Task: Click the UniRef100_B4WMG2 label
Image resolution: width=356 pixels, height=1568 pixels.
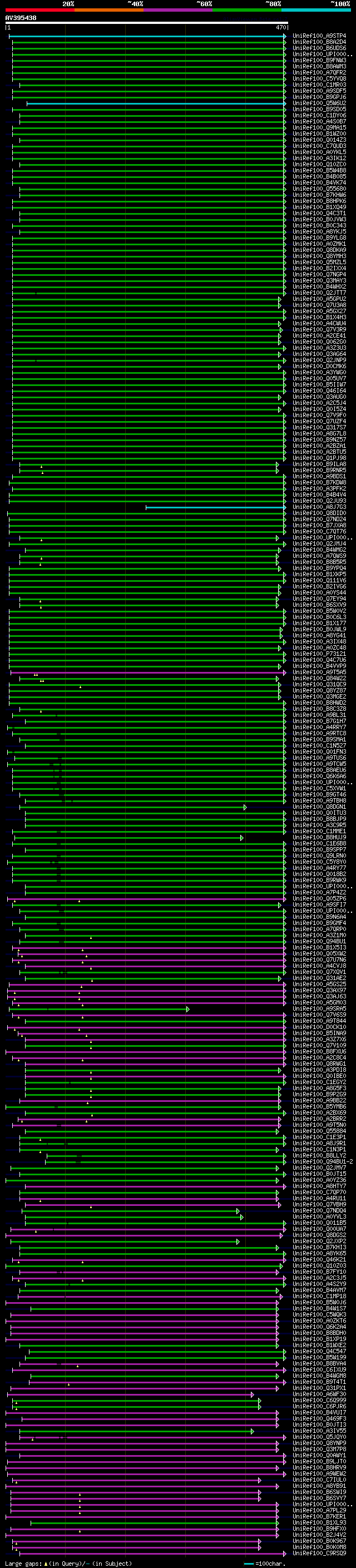Action: pos(319,550)
